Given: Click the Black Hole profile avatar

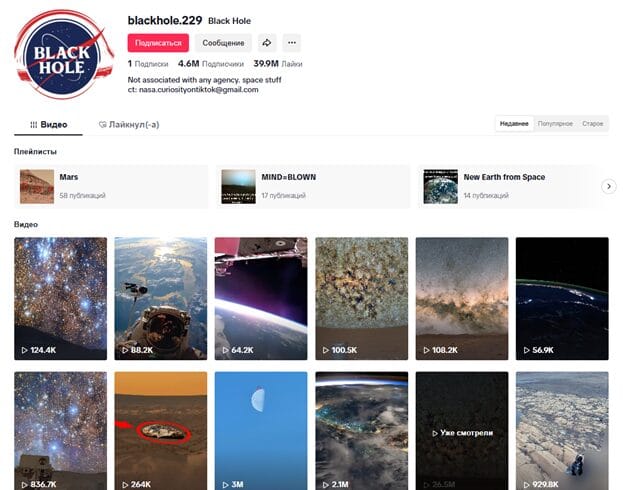Looking at the screenshot, I should 64,55.
